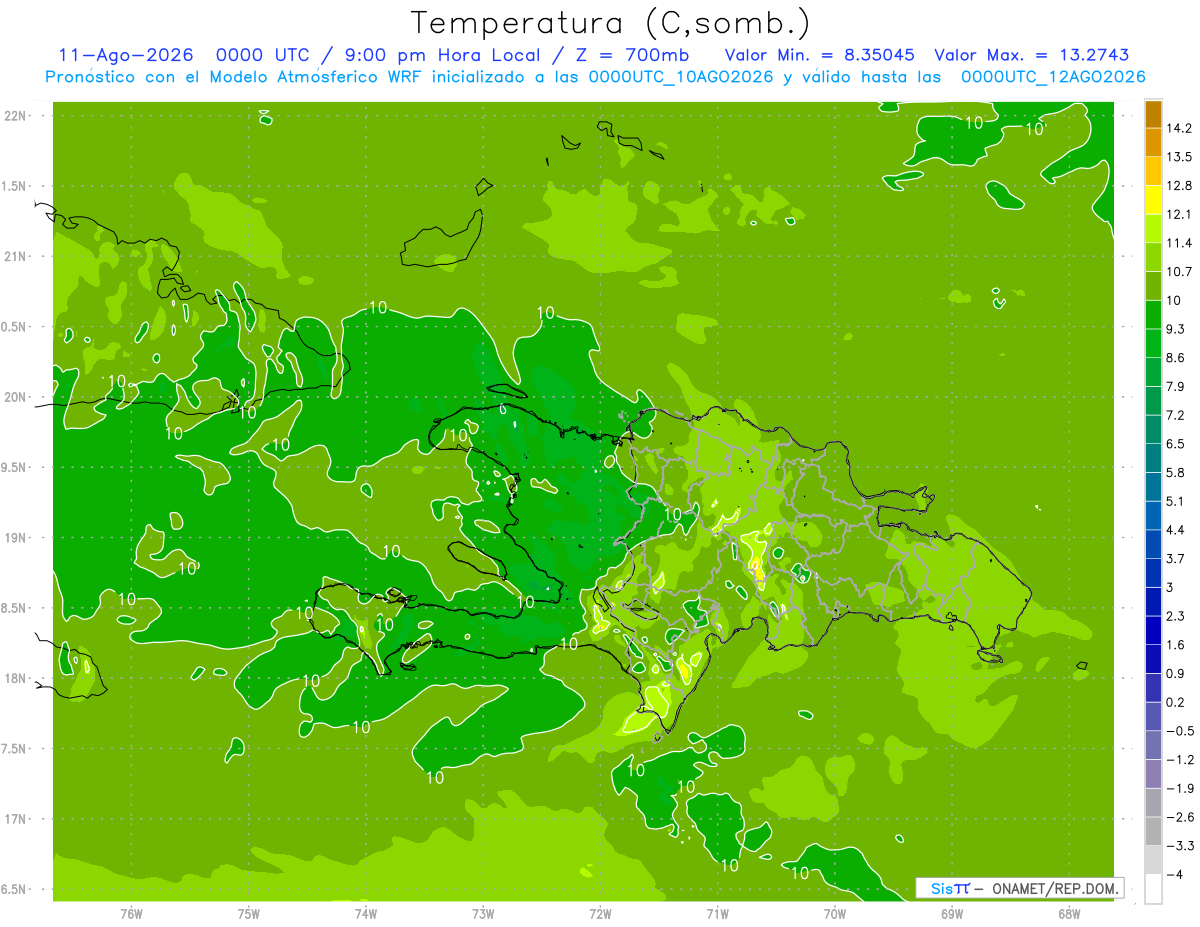1200x927 pixels.
Task: Select the 'Valor Min. = 8.35045' readout
Action: [820, 55]
